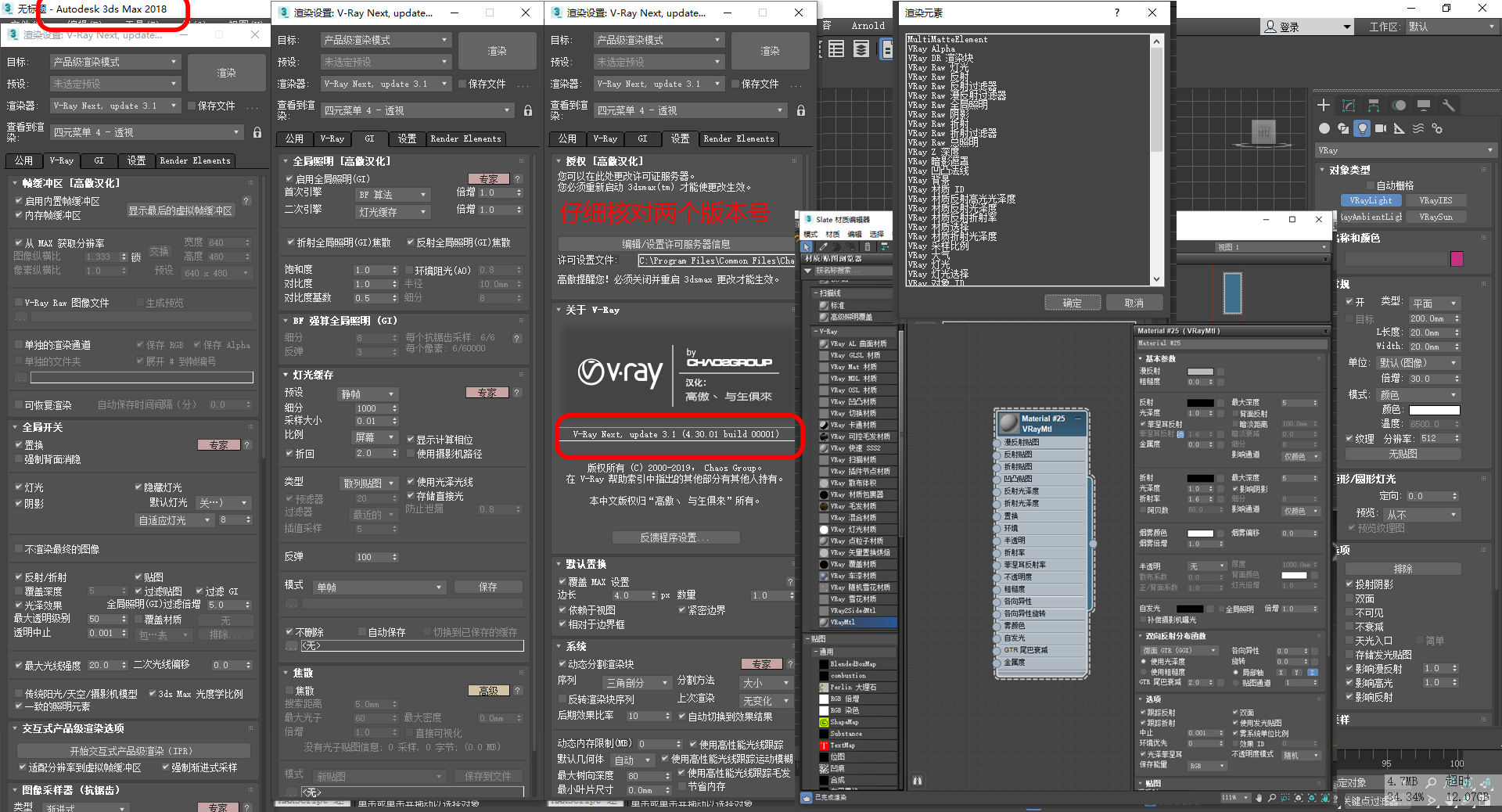Switch to GI tab in middle render setup
This screenshot has height=812, width=1502.
point(369,138)
